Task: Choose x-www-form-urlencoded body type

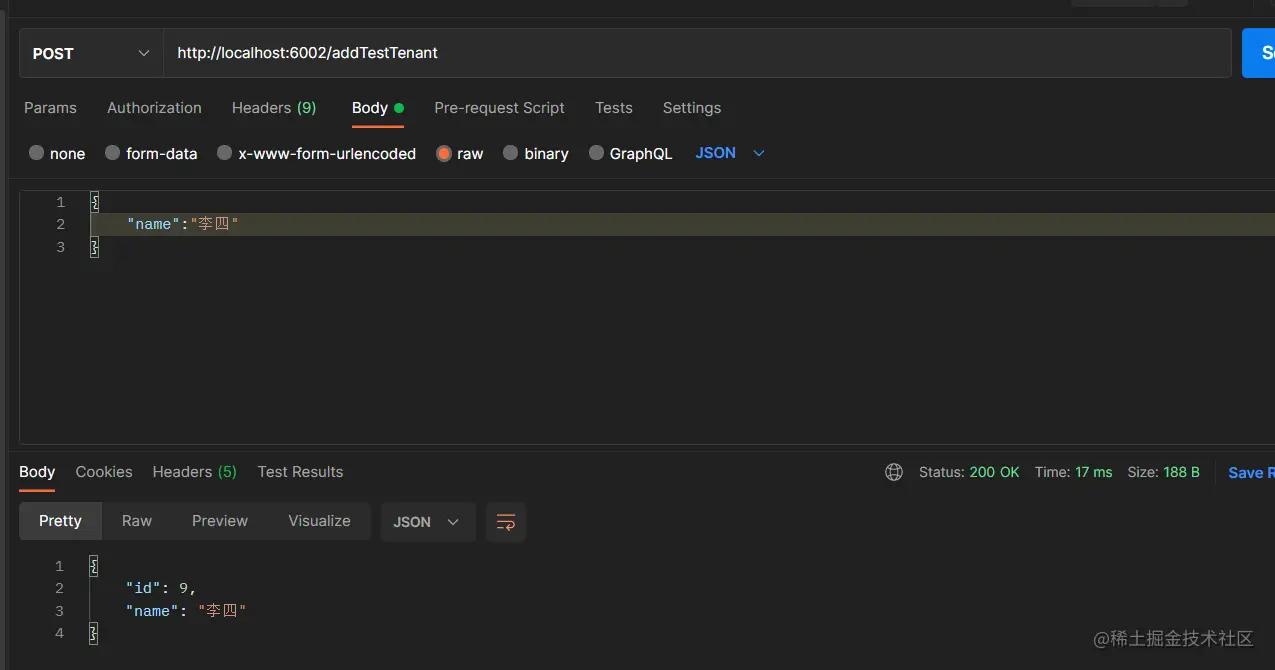Action: click(316, 153)
